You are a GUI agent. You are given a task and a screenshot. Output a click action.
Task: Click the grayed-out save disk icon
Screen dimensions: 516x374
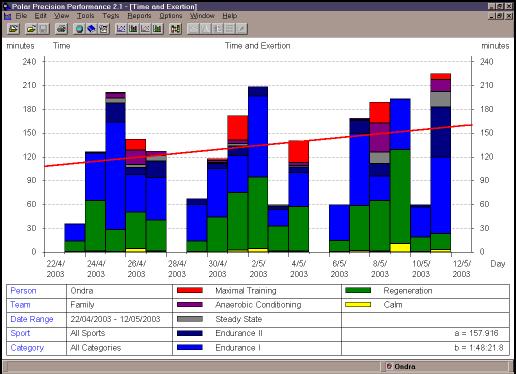(43, 29)
